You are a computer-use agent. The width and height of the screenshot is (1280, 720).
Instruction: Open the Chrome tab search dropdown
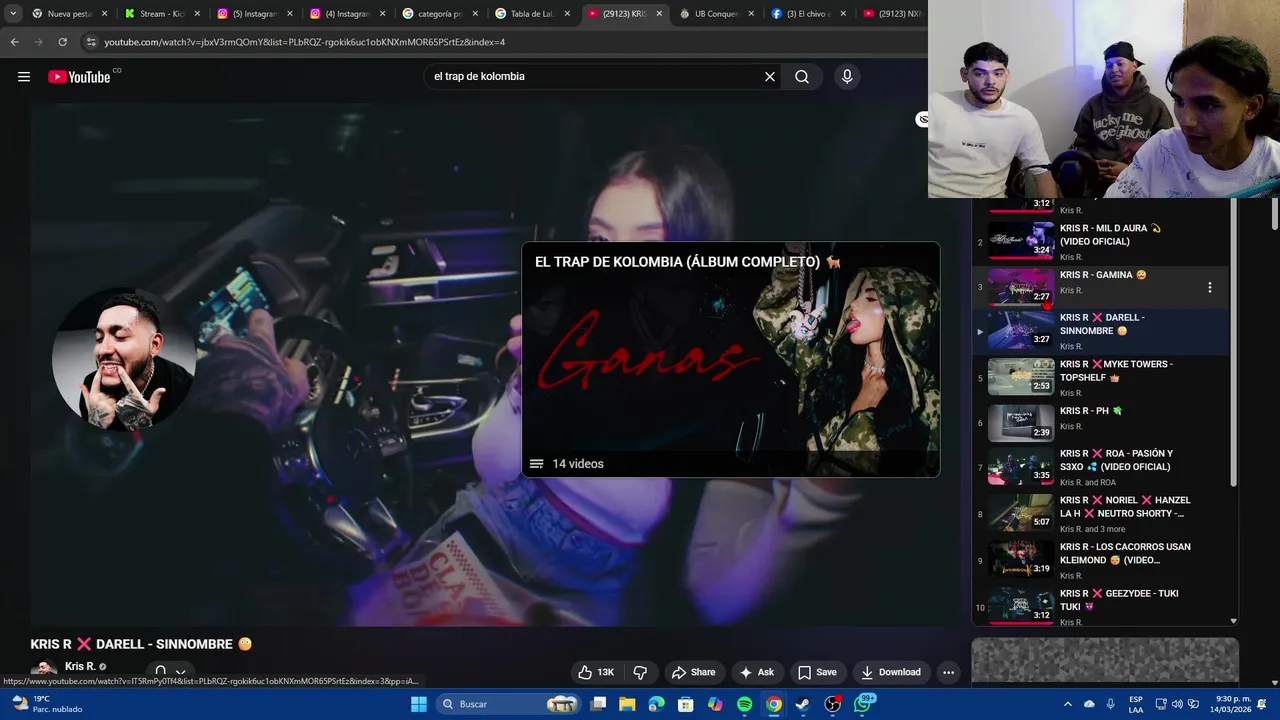(x=13, y=14)
